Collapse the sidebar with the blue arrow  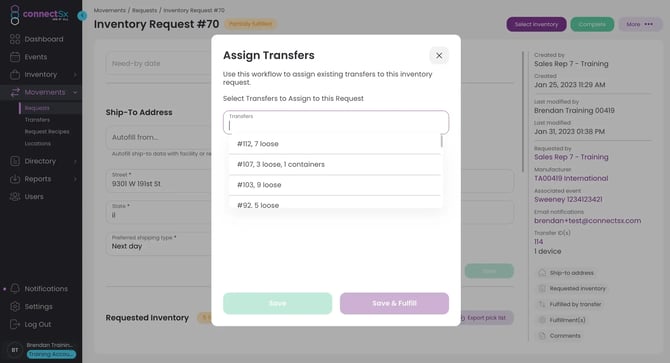(x=82, y=16)
